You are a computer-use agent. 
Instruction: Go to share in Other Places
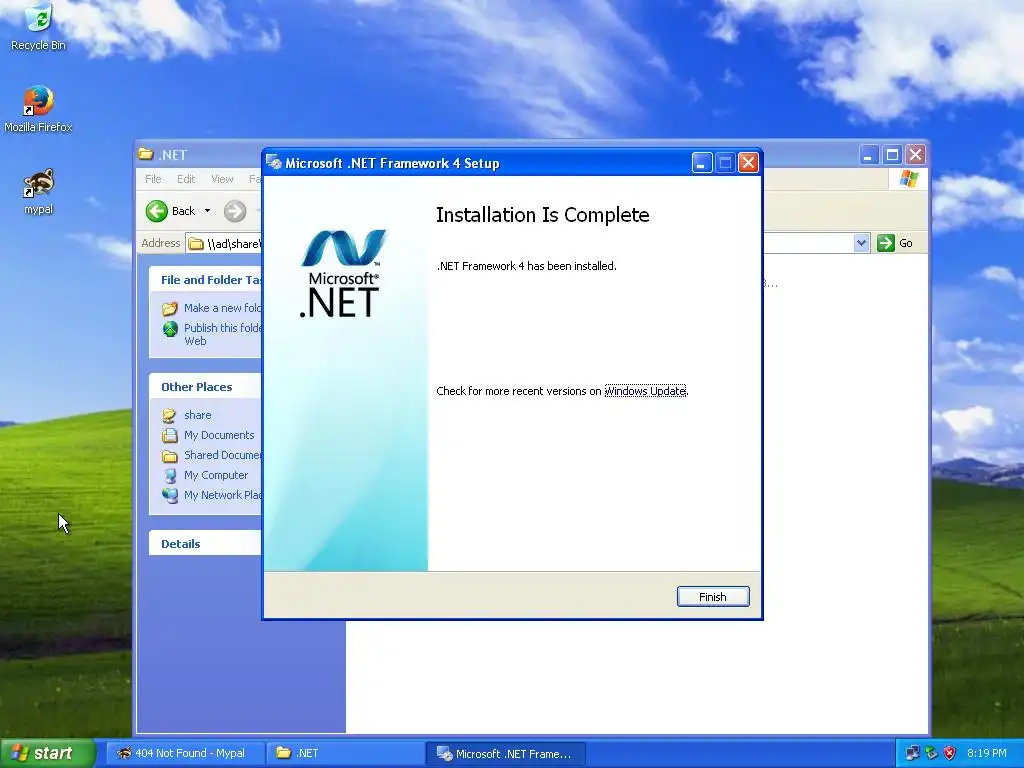pos(197,415)
